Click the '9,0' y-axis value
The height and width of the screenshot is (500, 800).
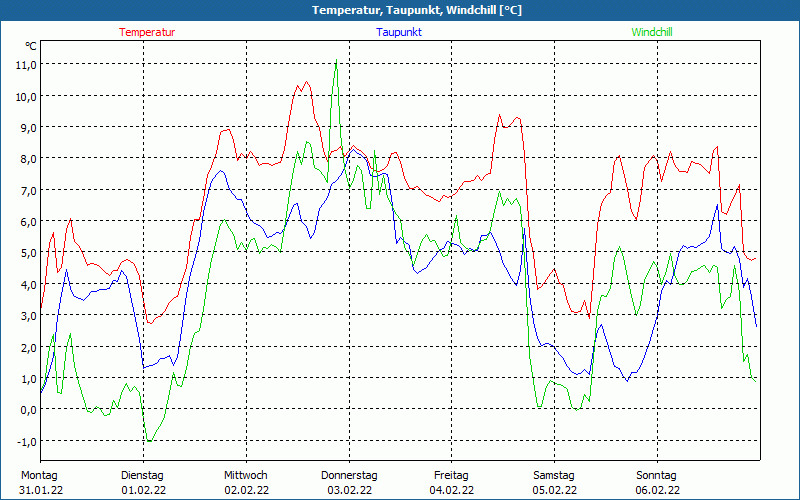pos(29,128)
